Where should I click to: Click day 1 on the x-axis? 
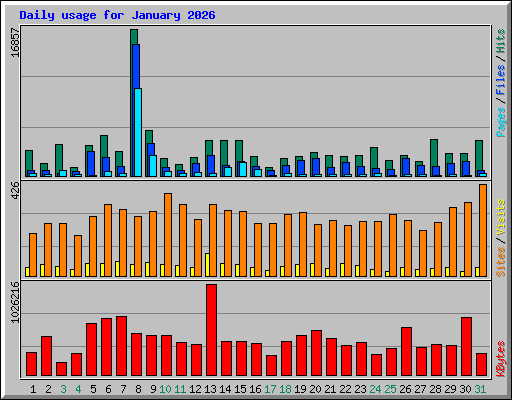33,389
